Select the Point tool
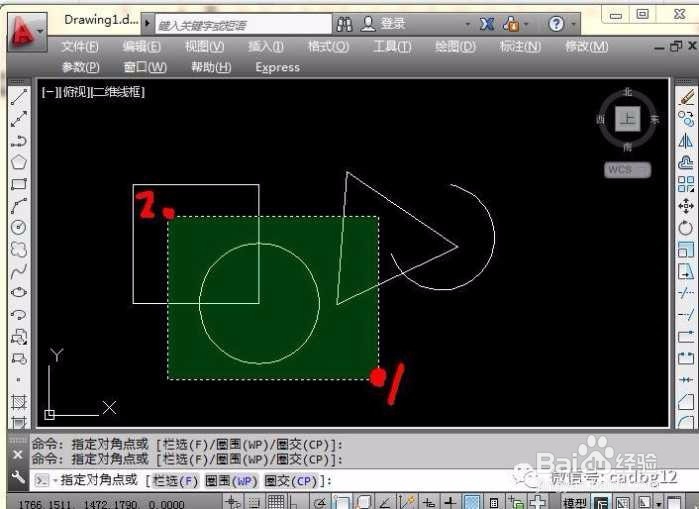This screenshot has width=699, height=509. pos(18,380)
